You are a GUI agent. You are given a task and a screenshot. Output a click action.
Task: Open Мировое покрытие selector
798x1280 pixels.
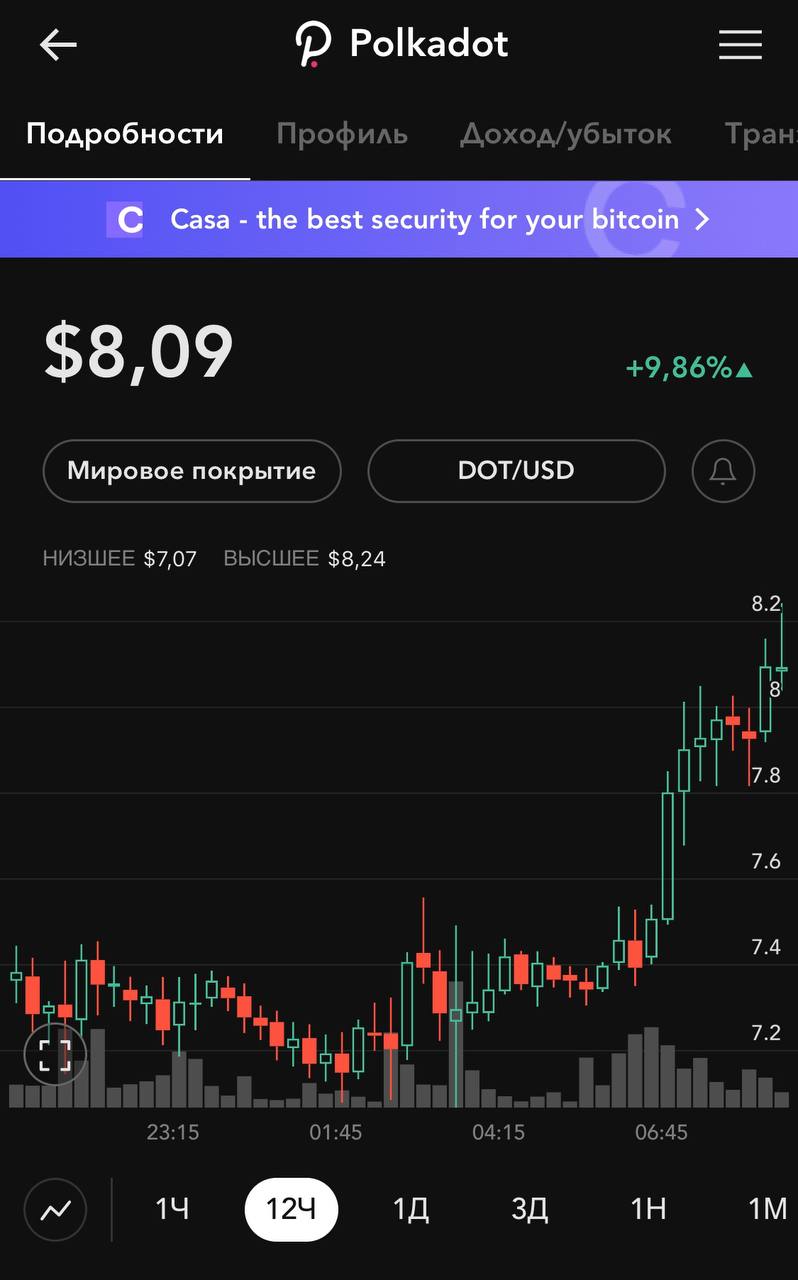(x=192, y=470)
